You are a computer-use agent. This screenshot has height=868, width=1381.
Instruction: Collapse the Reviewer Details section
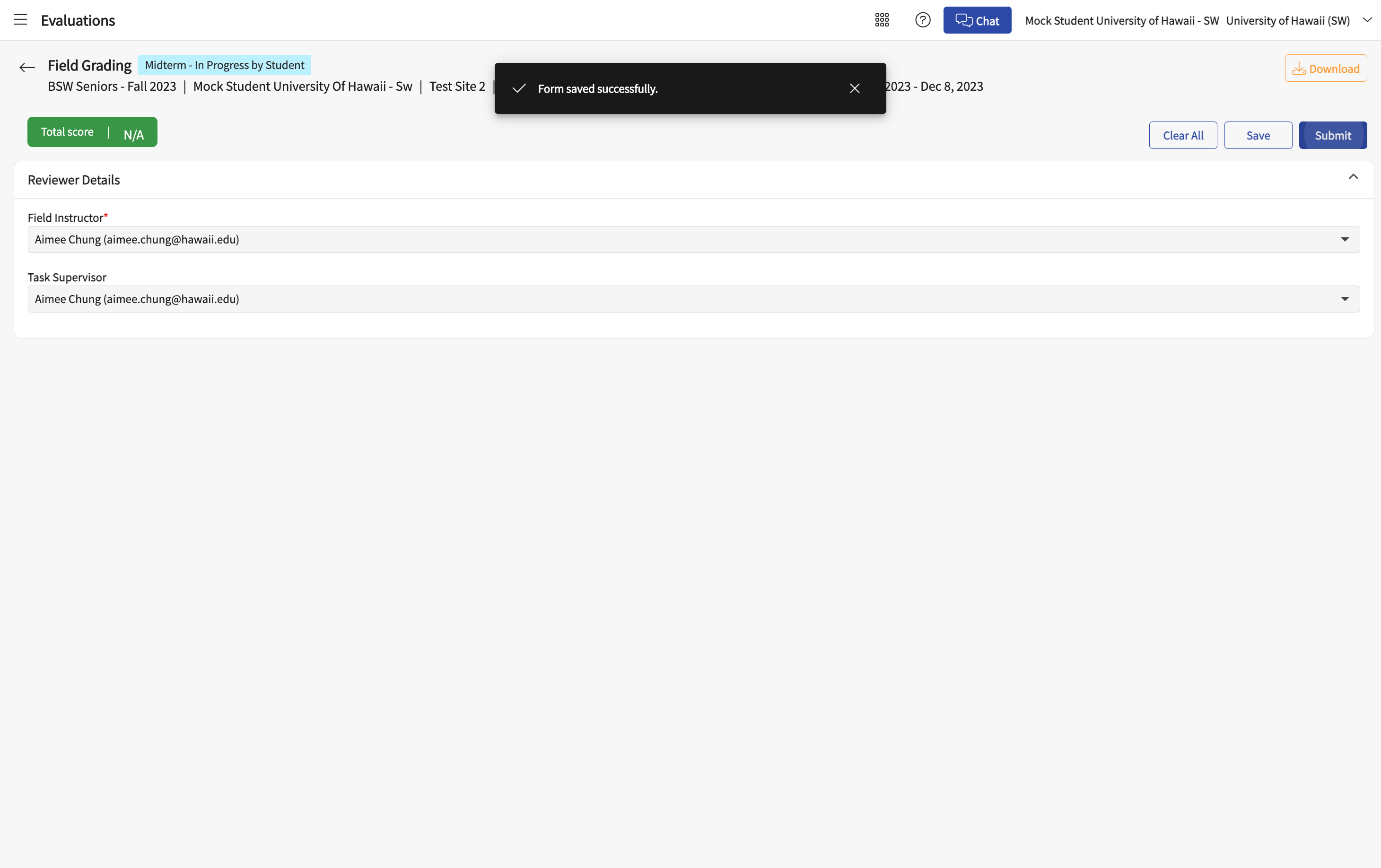[x=1353, y=177]
